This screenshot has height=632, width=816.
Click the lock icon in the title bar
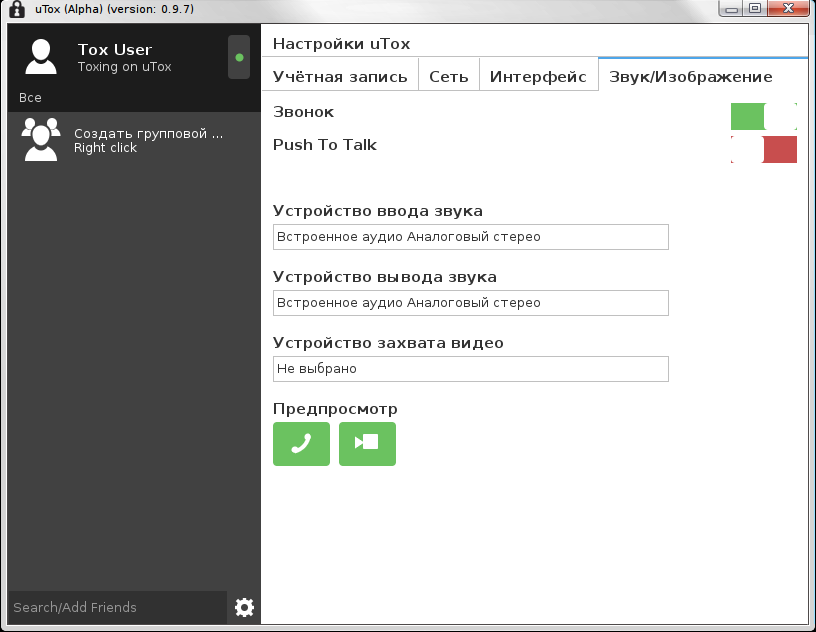click(x=17, y=9)
